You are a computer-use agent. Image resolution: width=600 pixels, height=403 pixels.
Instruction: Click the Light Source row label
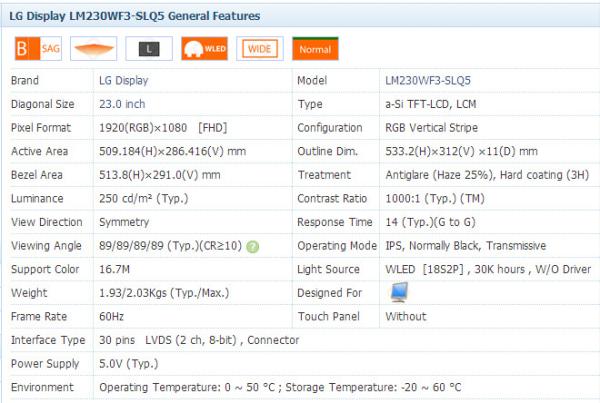coord(328,269)
